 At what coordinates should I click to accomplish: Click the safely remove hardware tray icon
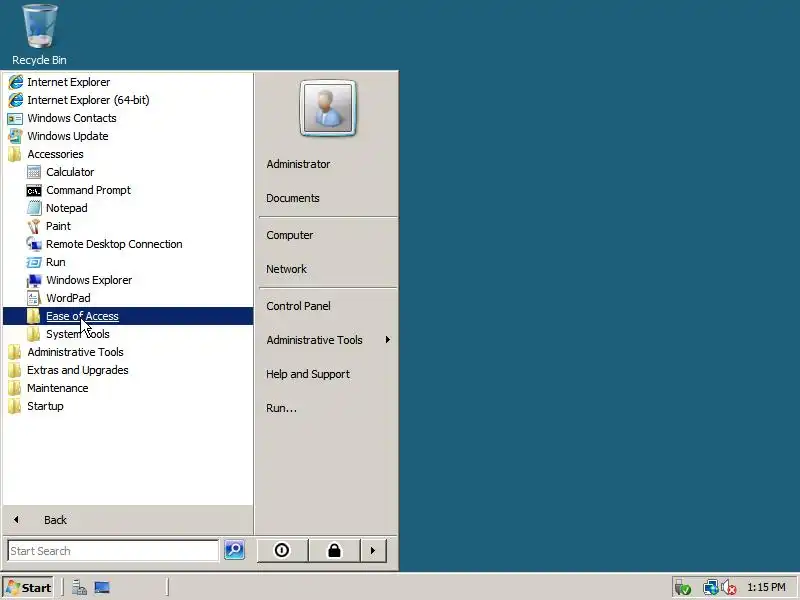pyautogui.click(x=683, y=588)
